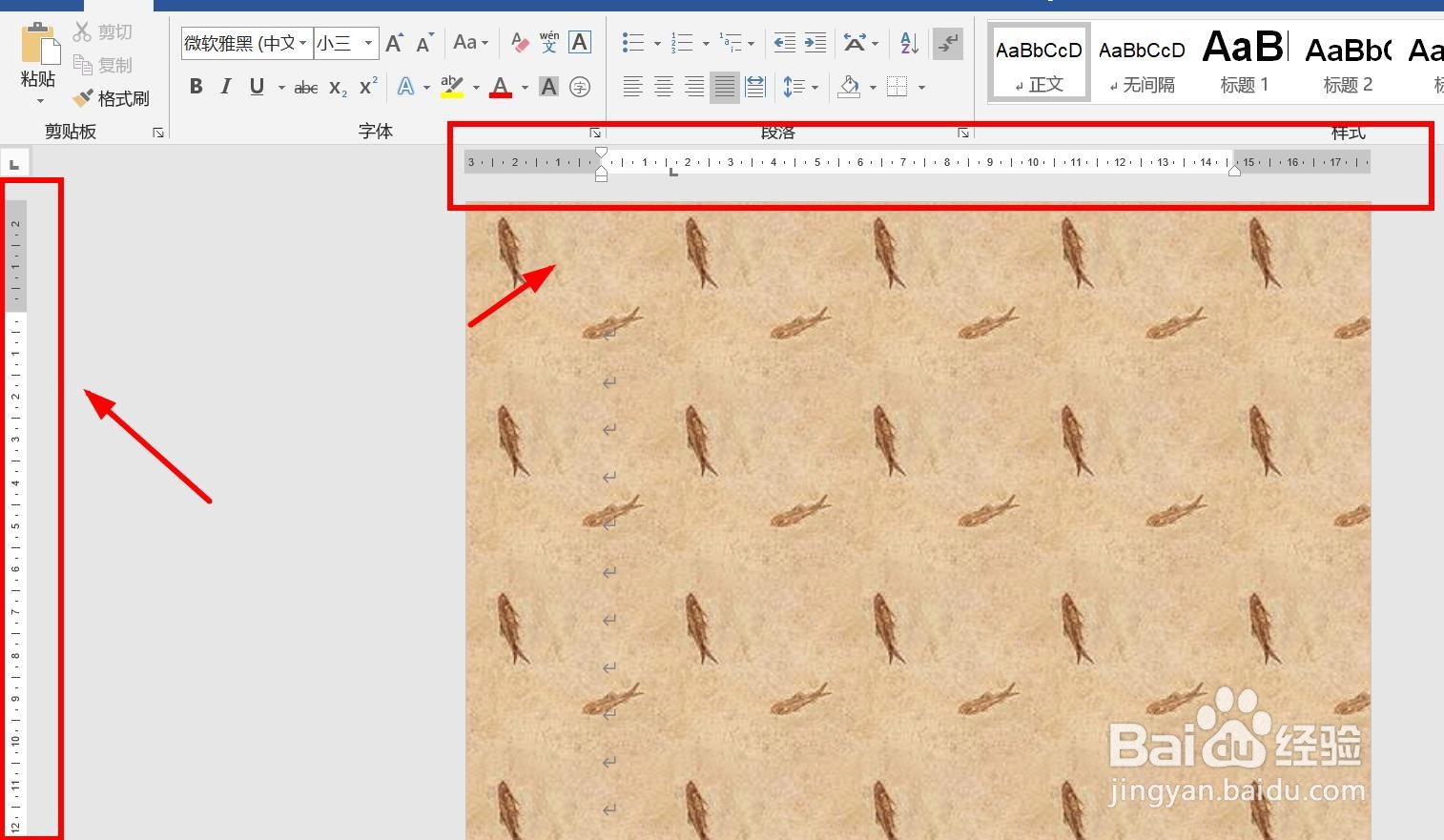Apply bullet list

[633, 43]
